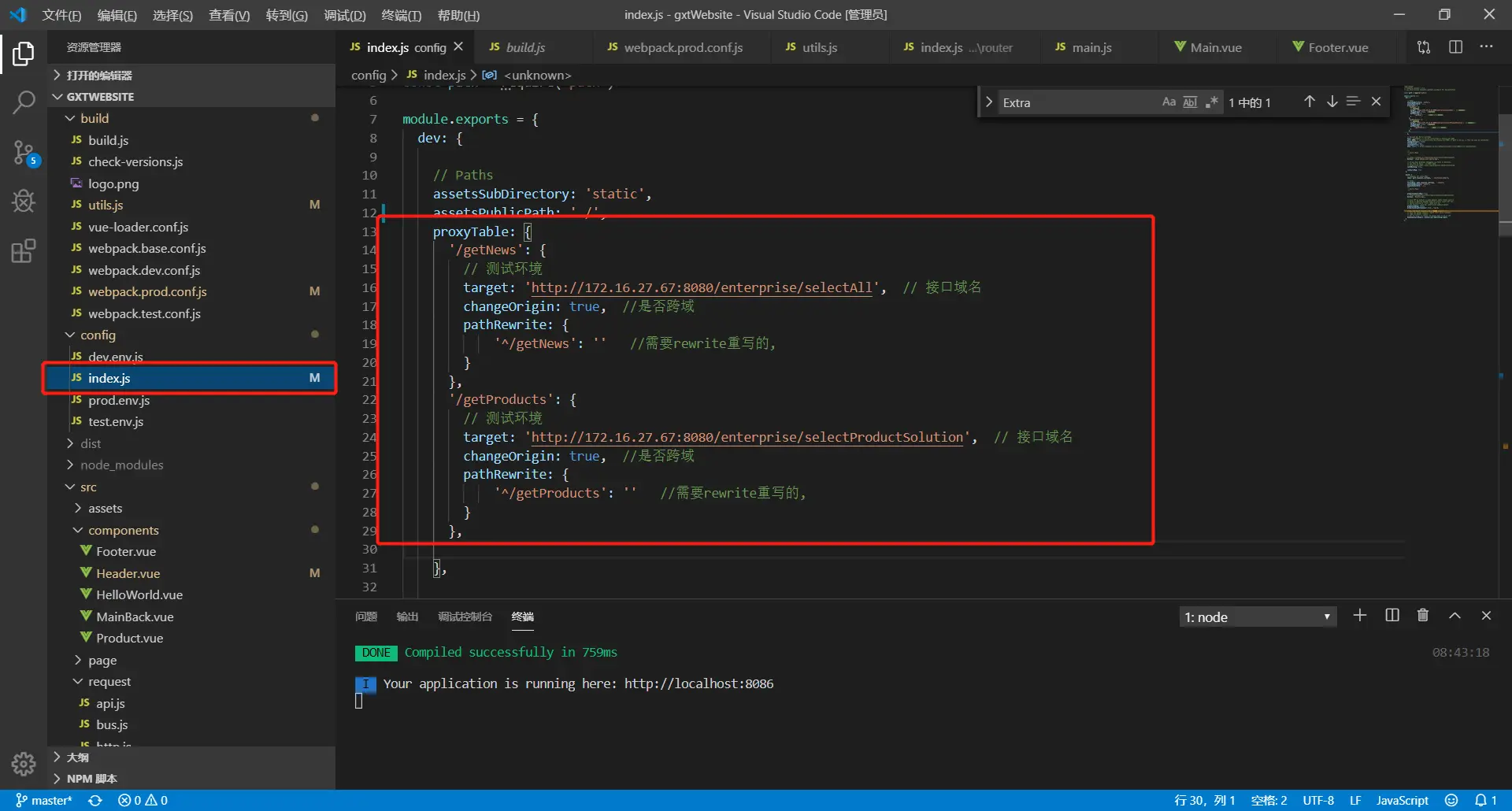Open the Manage gear settings icon
The image size is (1512, 811).
[24, 763]
